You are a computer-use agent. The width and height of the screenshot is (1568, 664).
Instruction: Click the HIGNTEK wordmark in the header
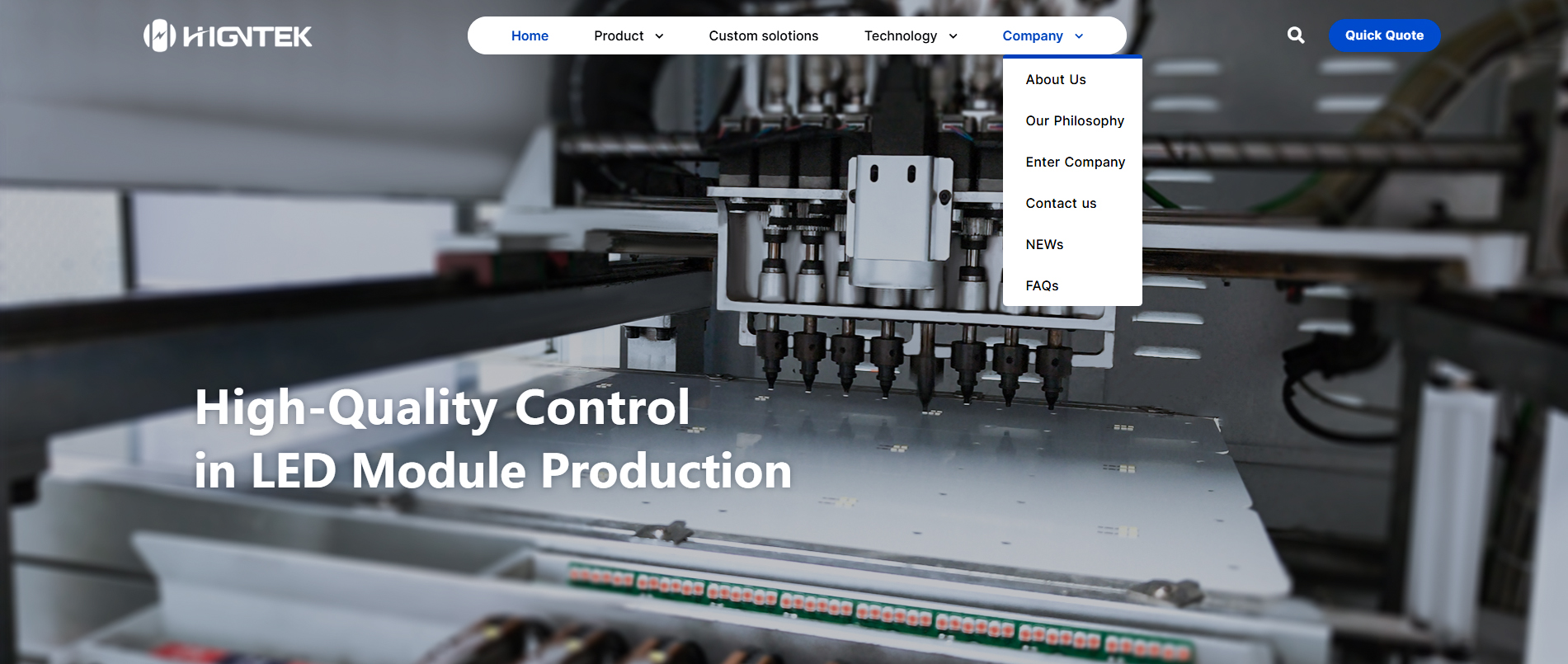[247, 37]
